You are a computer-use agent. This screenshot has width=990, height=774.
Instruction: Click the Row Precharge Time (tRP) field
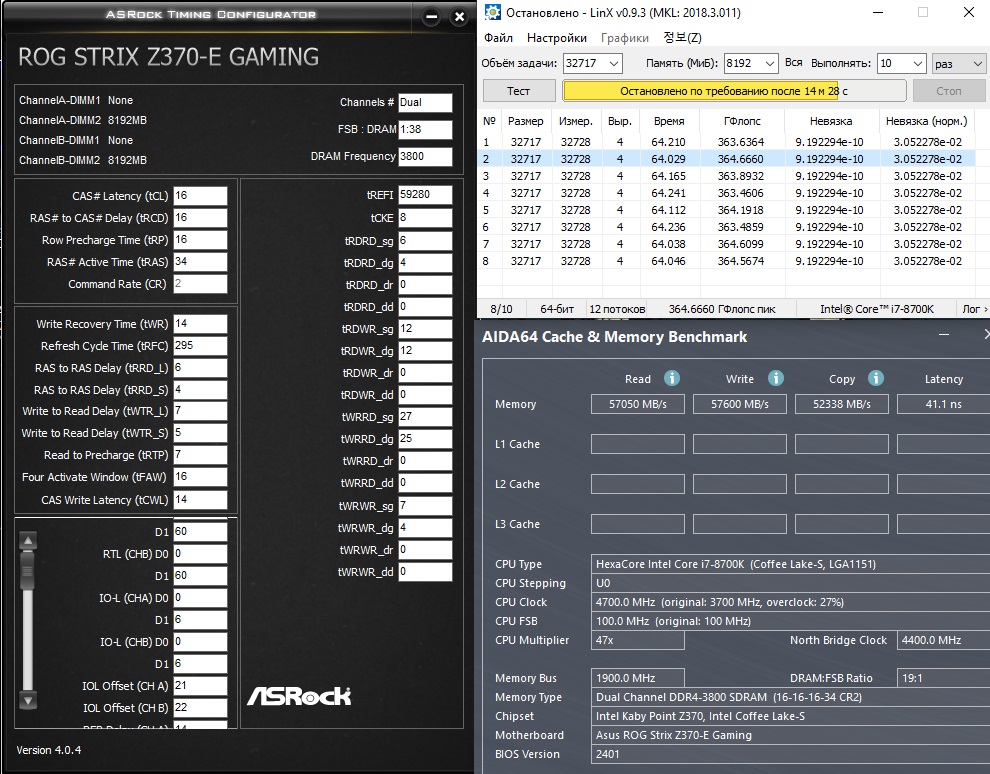(200, 240)
